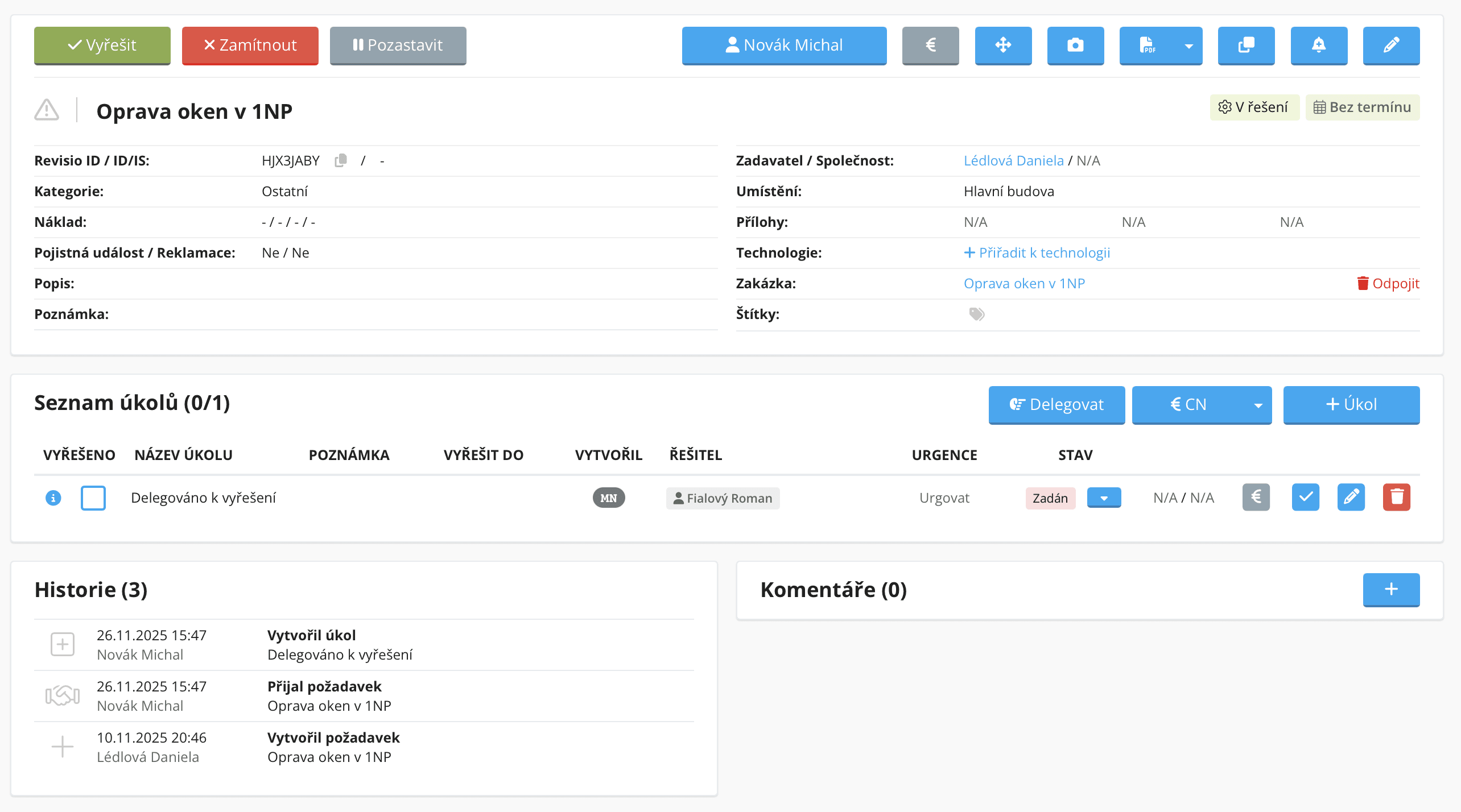Viewport: 1461px width, 812px height.
Task: Add a comment with the plus button
Action: (1391, 590)
